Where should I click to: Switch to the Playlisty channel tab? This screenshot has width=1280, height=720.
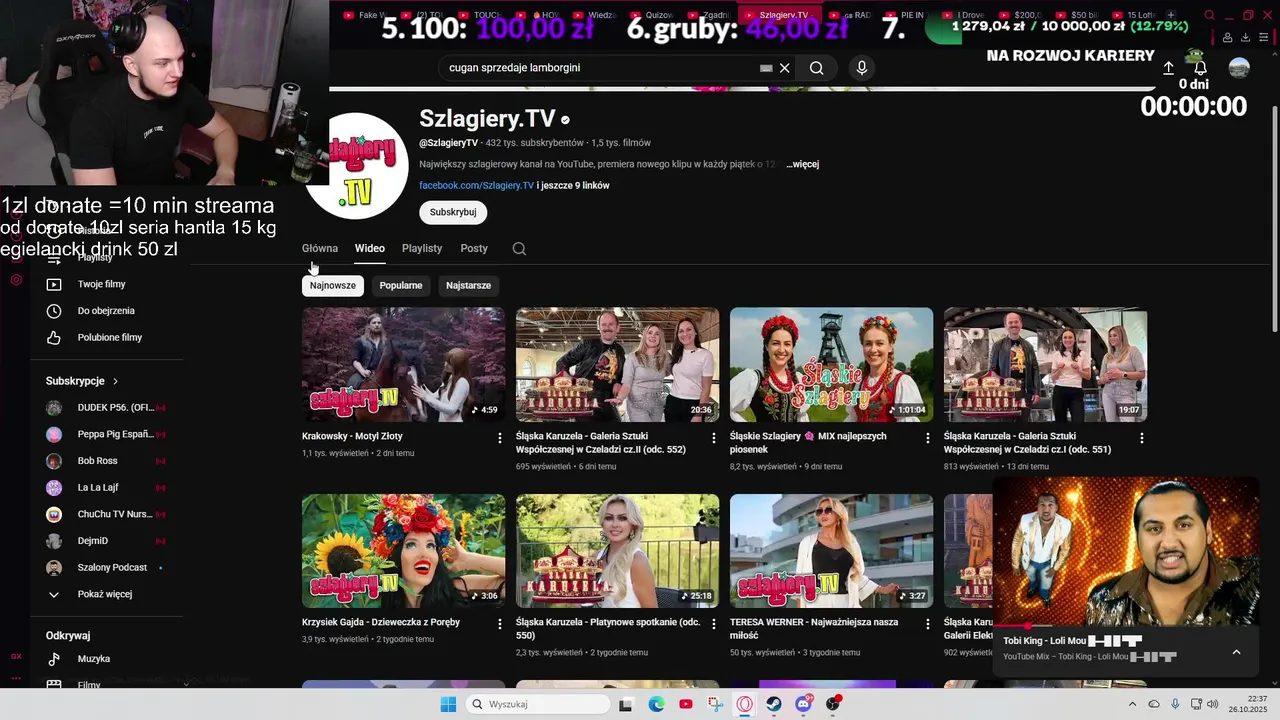tap(421, 248)
